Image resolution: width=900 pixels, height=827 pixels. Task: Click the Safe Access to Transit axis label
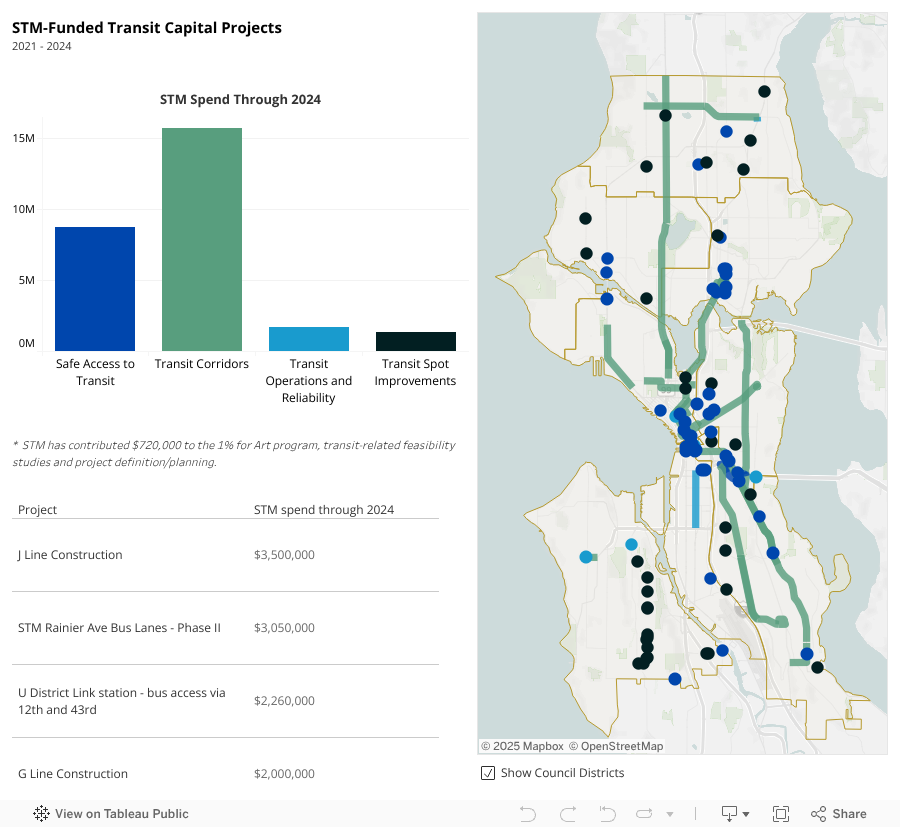pos(95,372)
